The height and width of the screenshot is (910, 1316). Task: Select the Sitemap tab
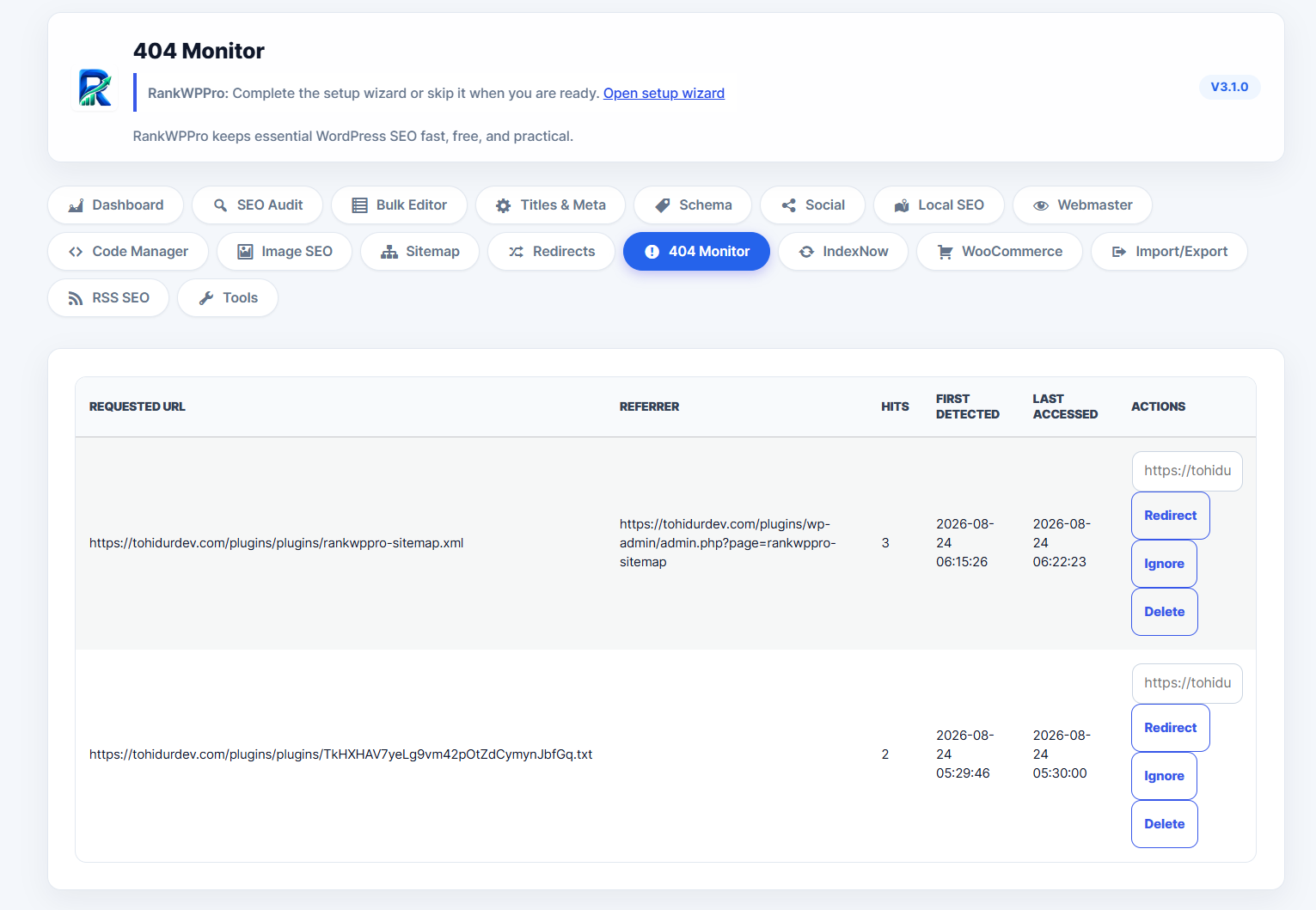(420, 252)
